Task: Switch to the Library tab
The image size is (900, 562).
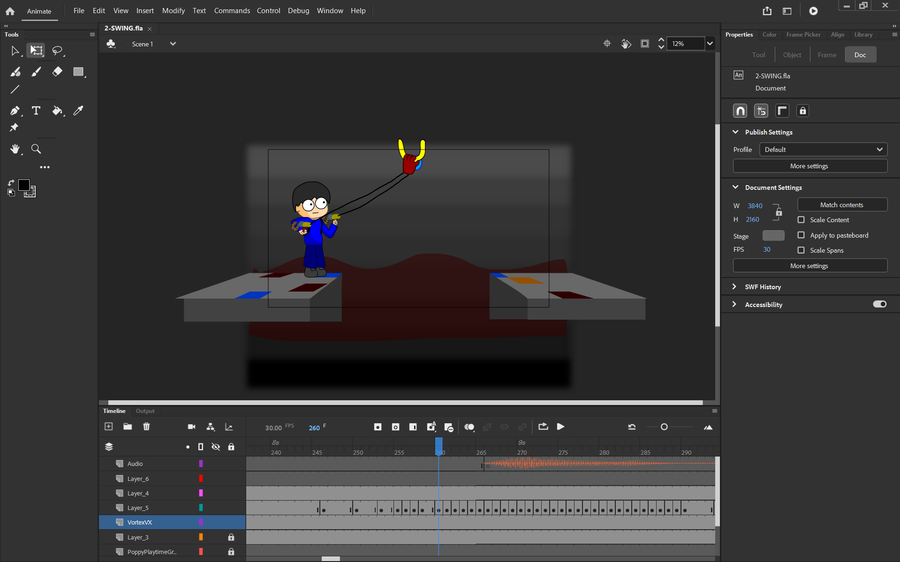Action: (x=863, y=34)
